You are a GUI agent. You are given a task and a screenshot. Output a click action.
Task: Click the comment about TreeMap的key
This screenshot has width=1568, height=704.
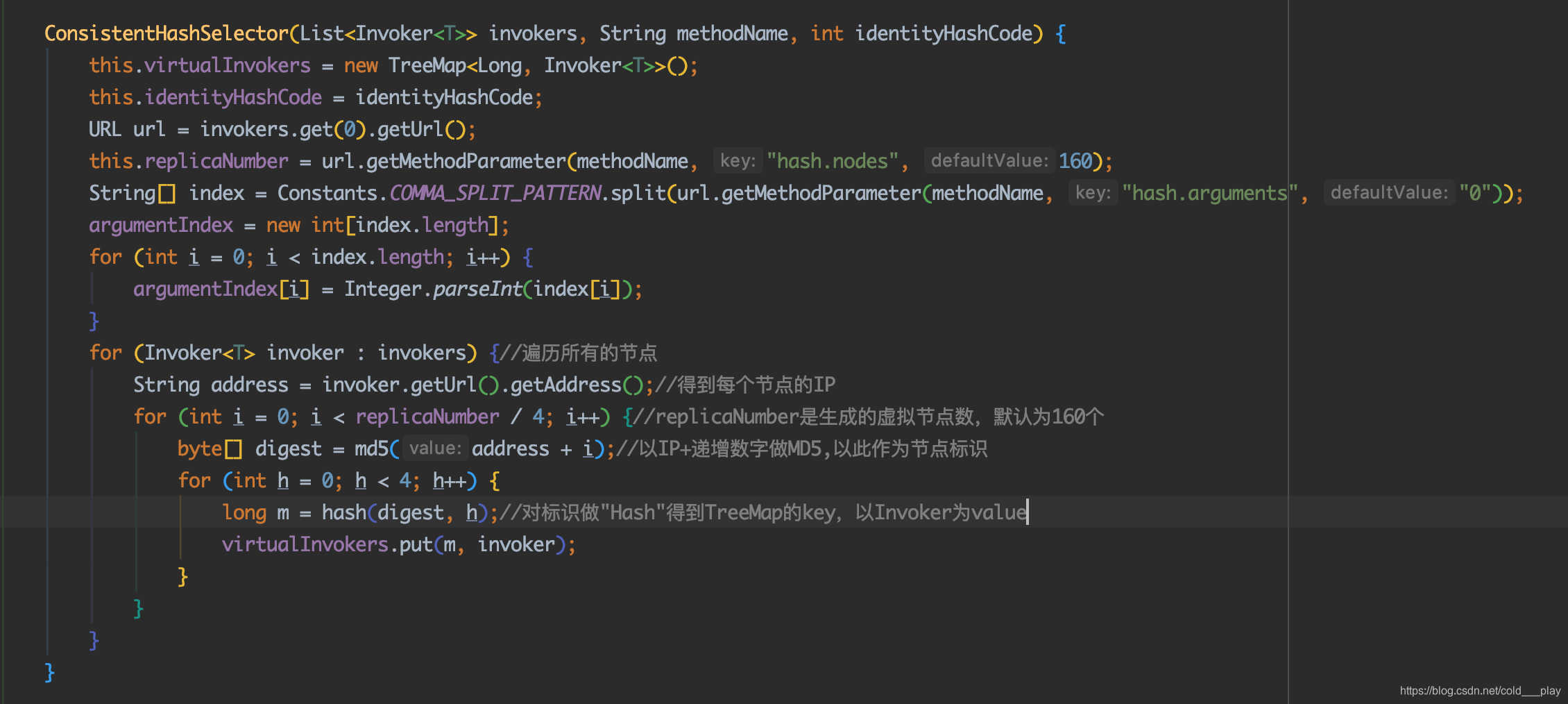click(763, 512)
